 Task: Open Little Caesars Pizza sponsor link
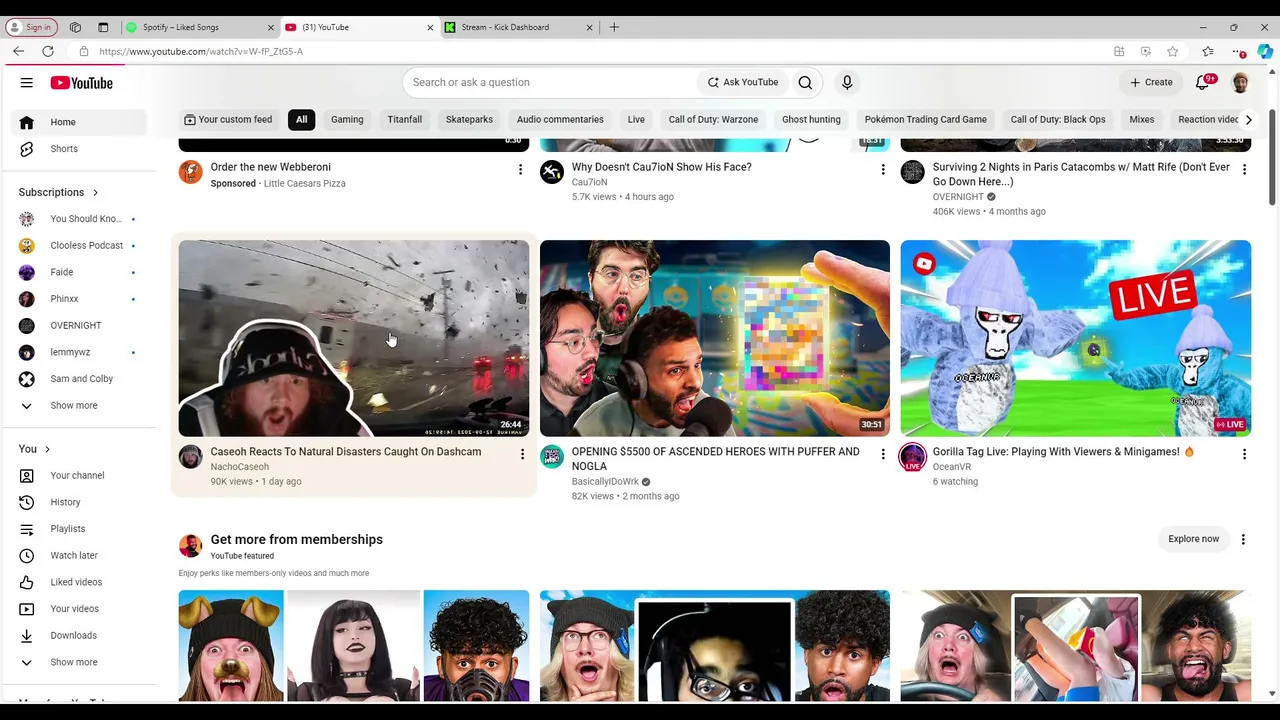304,184
